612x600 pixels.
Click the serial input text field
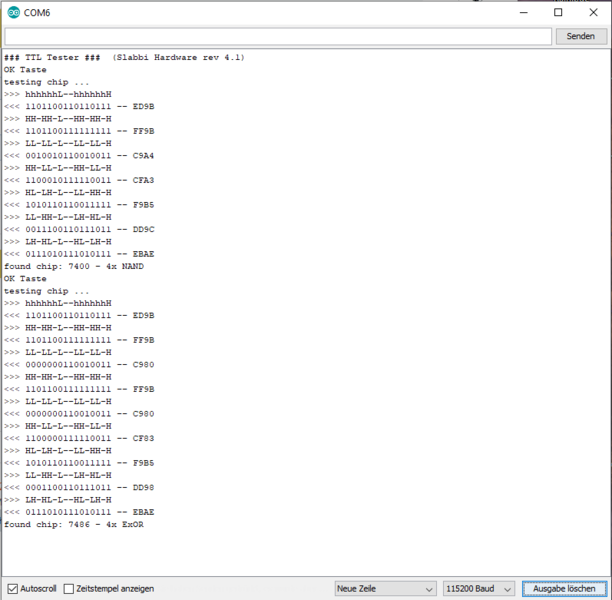[x=278, y=36]
